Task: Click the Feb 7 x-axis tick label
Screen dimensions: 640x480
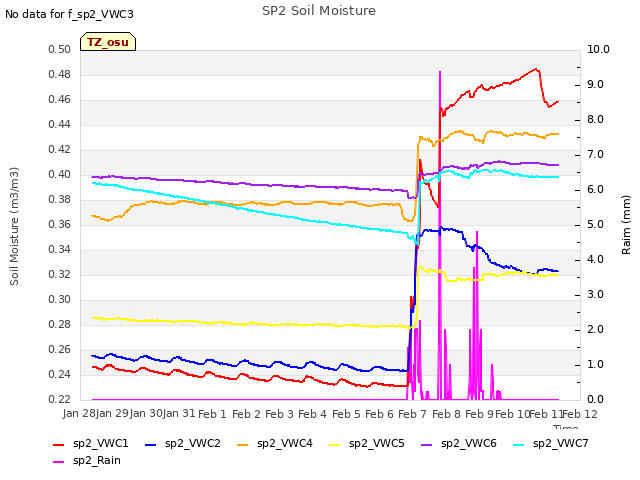Action: [412, 414]
